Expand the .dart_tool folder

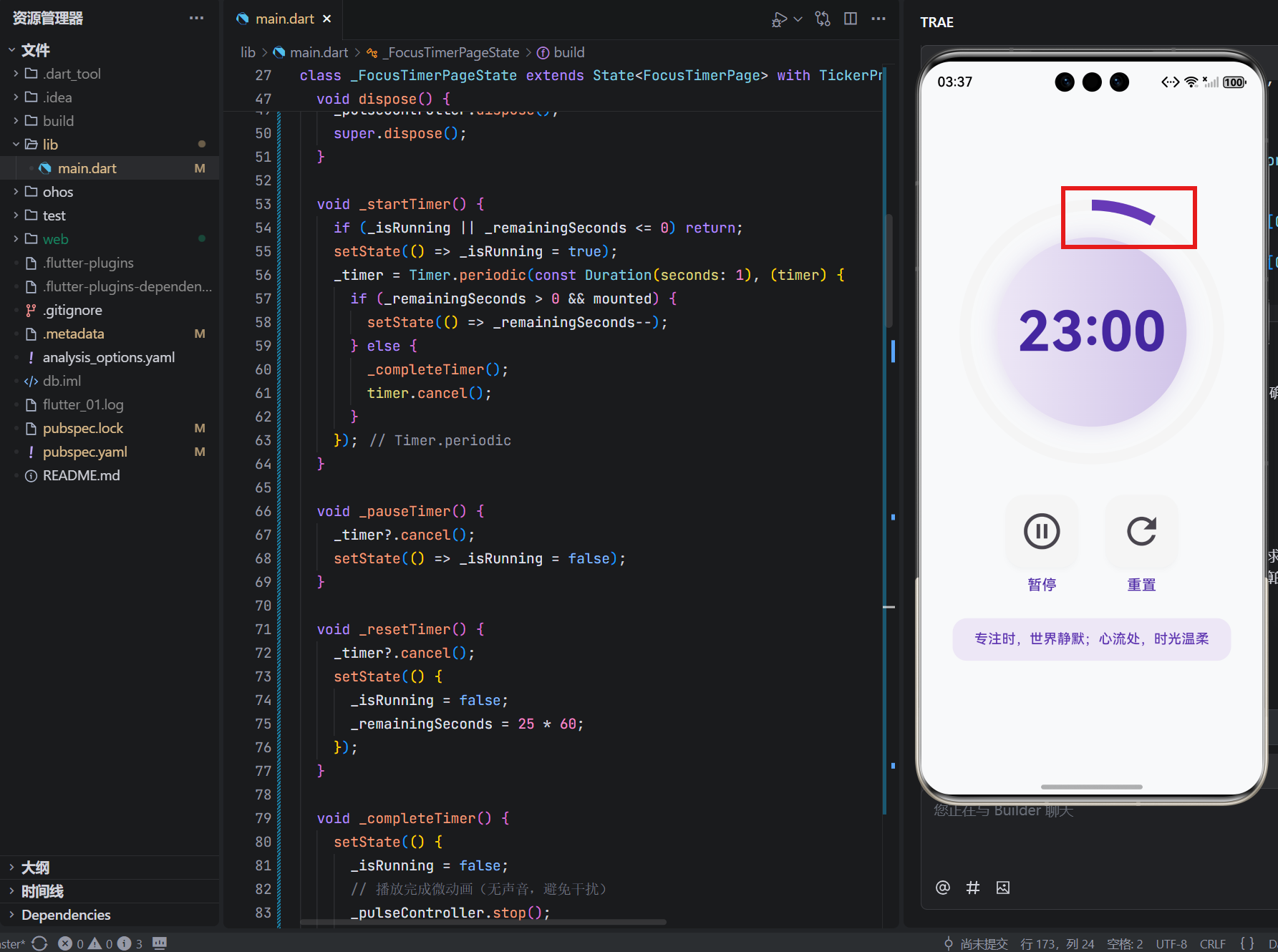pyautogui.click(x=72, y=74)
